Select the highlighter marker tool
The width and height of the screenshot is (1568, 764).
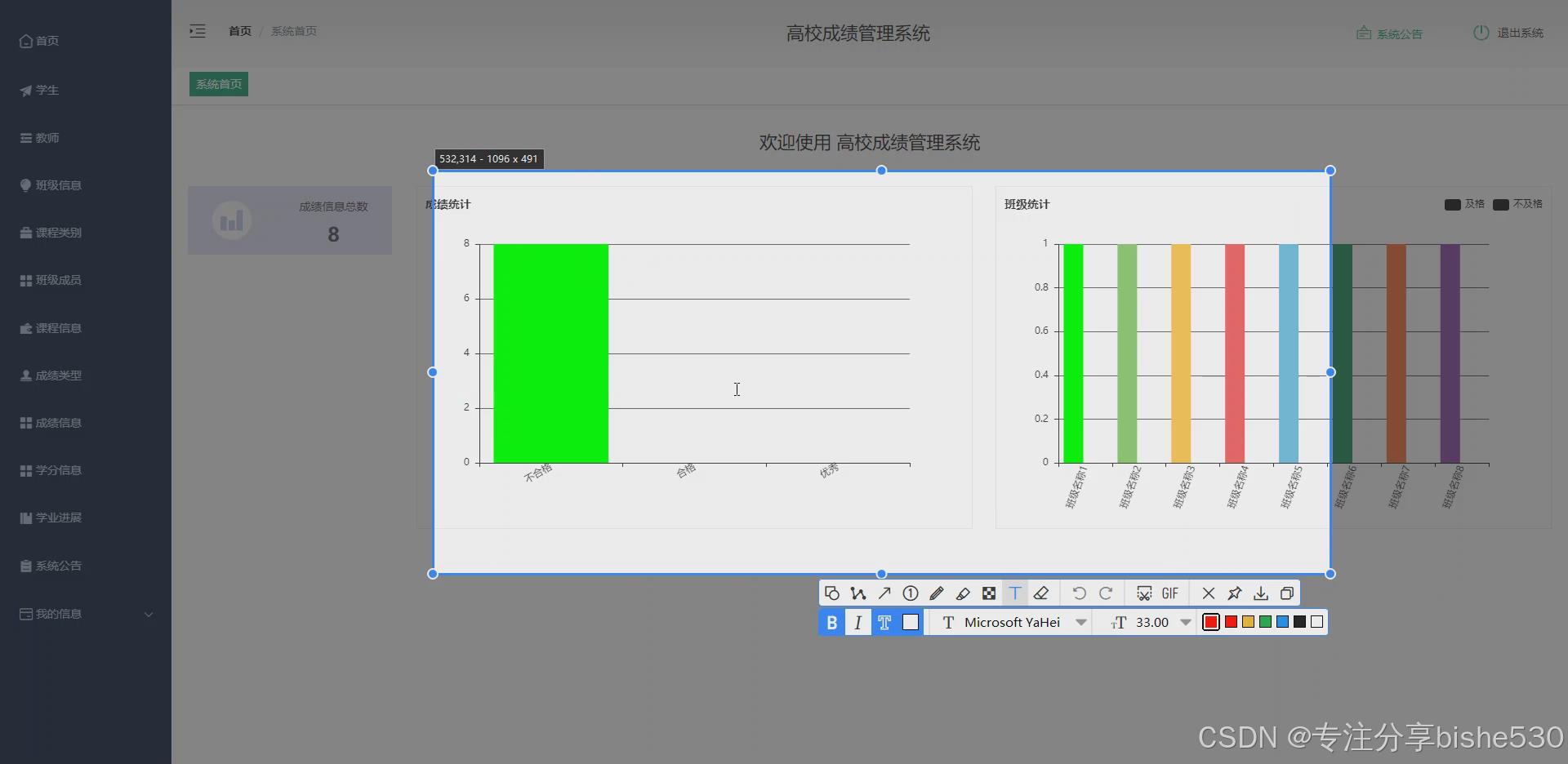963,593
